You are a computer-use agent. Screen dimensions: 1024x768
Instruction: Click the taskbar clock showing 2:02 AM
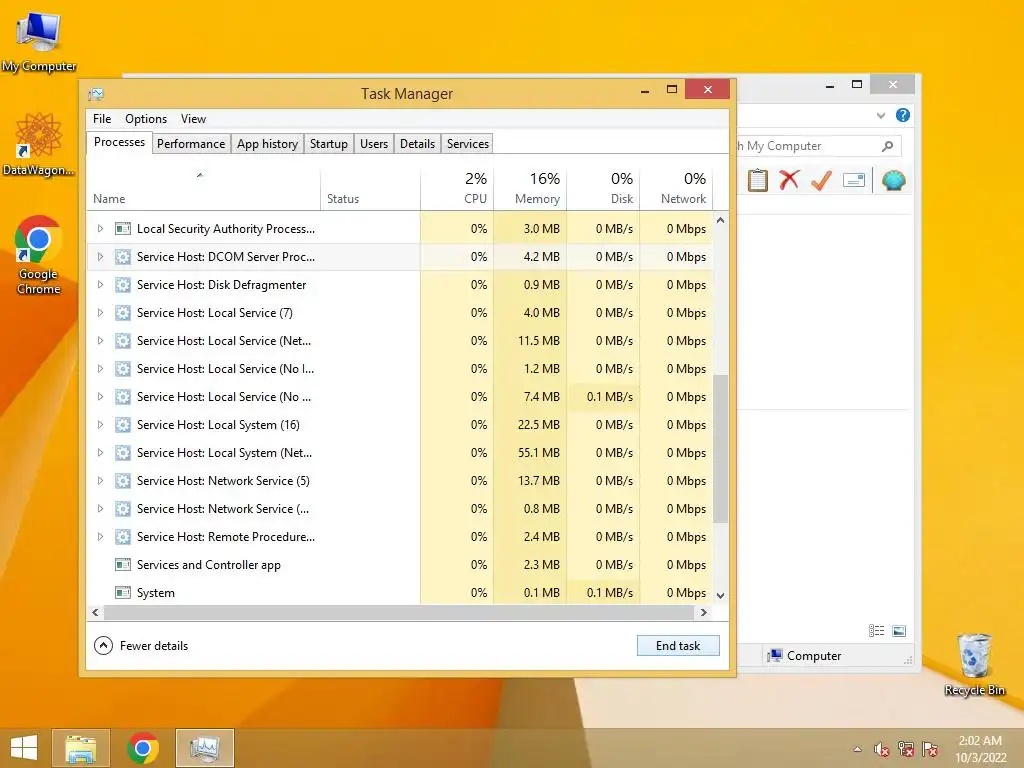point(980,749)
